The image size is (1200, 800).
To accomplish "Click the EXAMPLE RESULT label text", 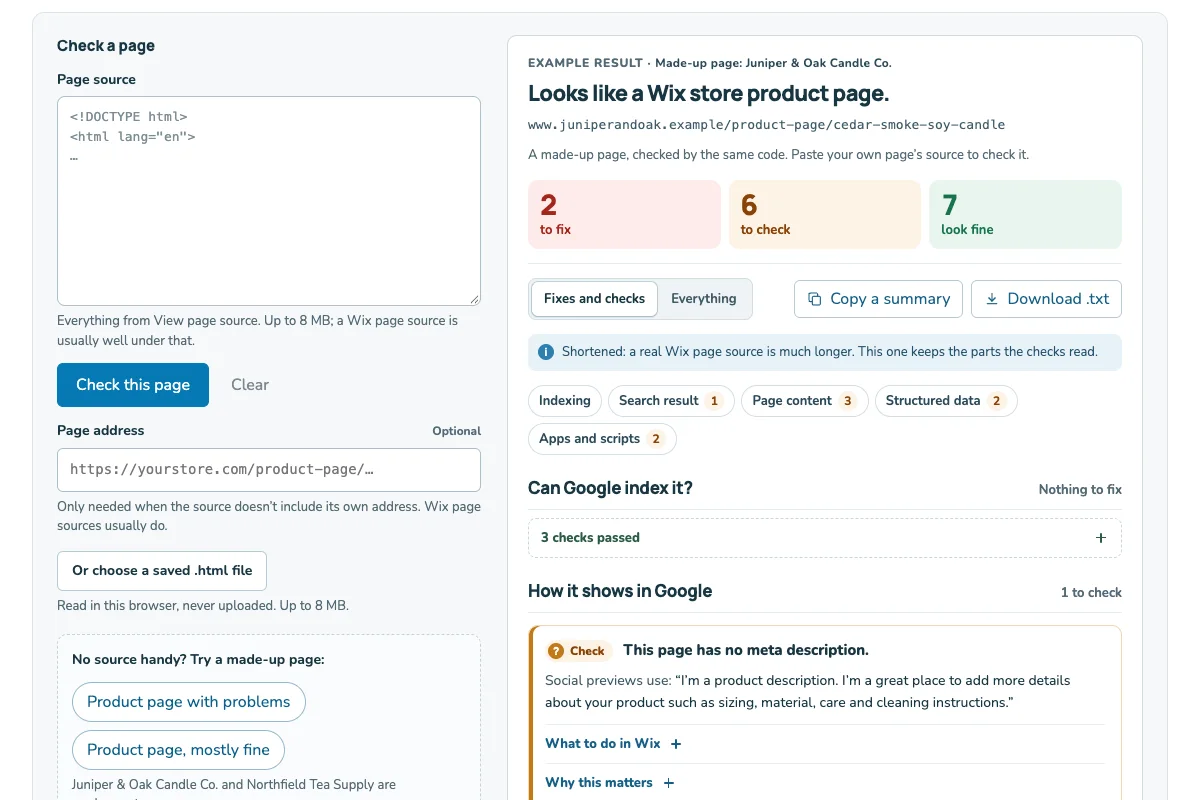I will pyautogui.click(x=585, y=63).
